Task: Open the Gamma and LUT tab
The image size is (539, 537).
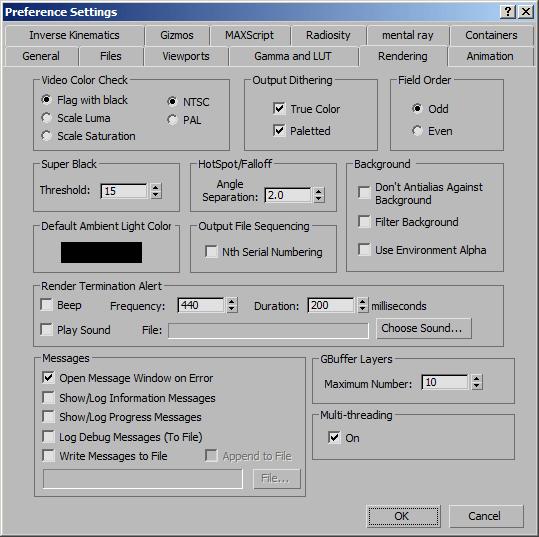Action: pos(293,56)
